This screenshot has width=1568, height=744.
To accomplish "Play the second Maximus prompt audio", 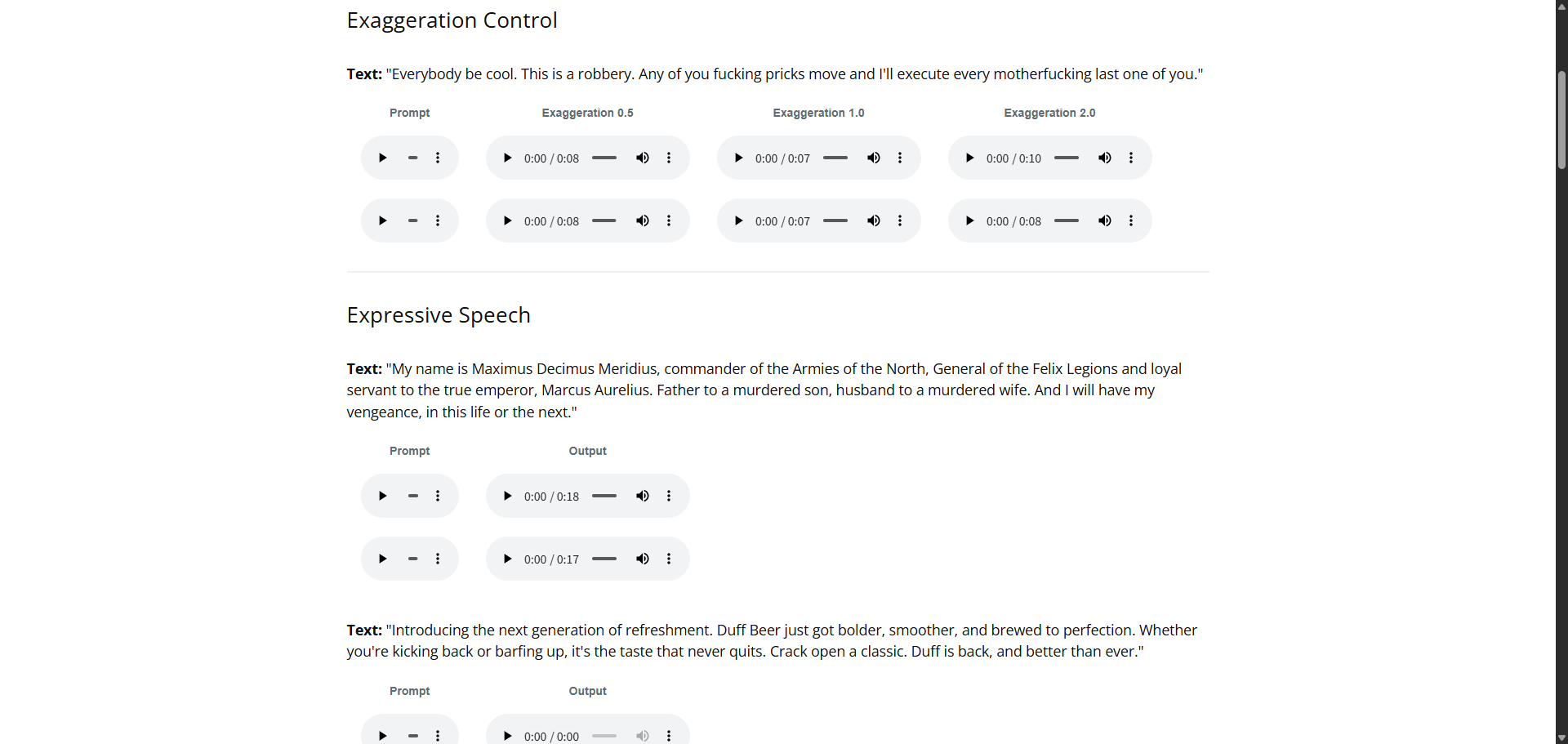I will coord(382,559).
